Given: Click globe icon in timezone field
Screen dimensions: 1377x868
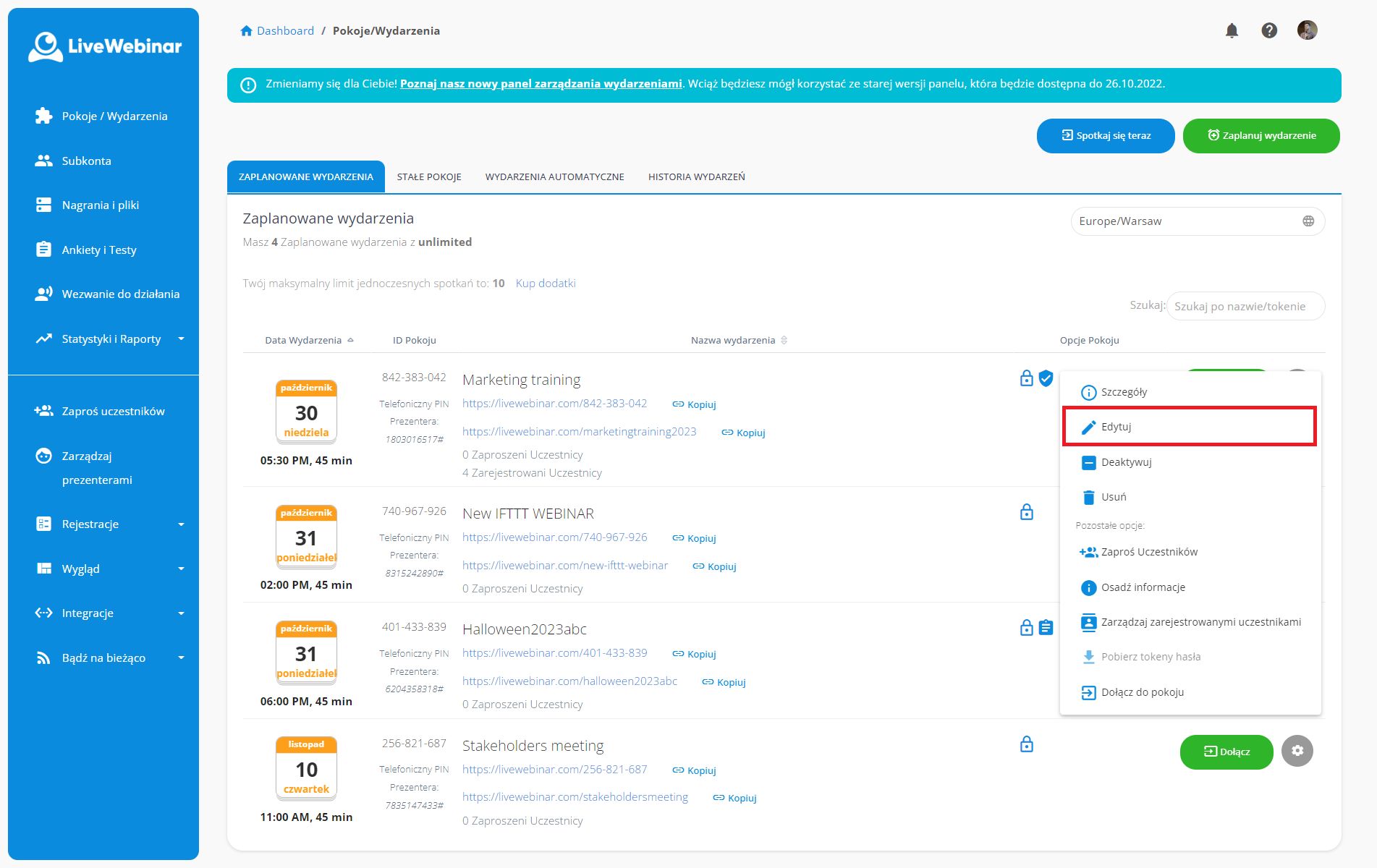Looking at the screenshot, I should [x=1308, y=221].
